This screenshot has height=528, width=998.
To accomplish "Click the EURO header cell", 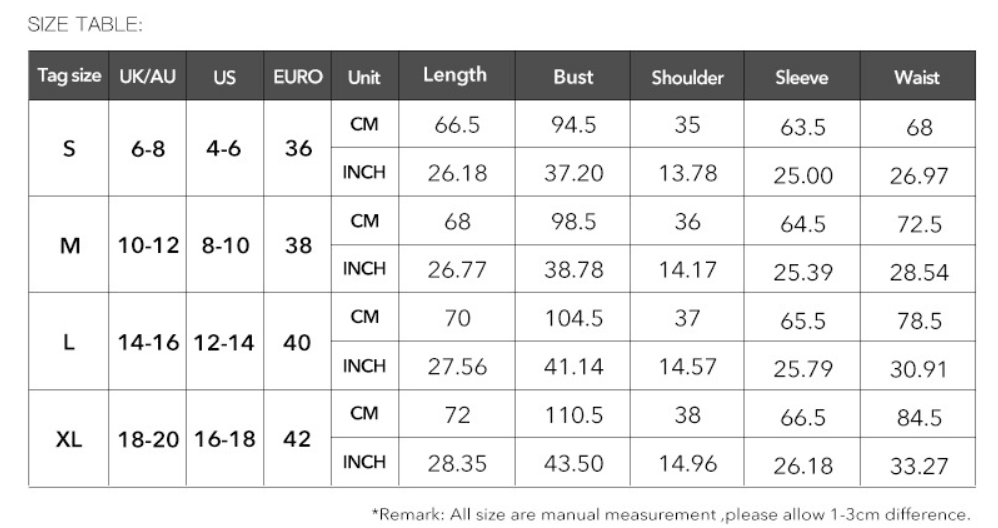I will point(298,76).
